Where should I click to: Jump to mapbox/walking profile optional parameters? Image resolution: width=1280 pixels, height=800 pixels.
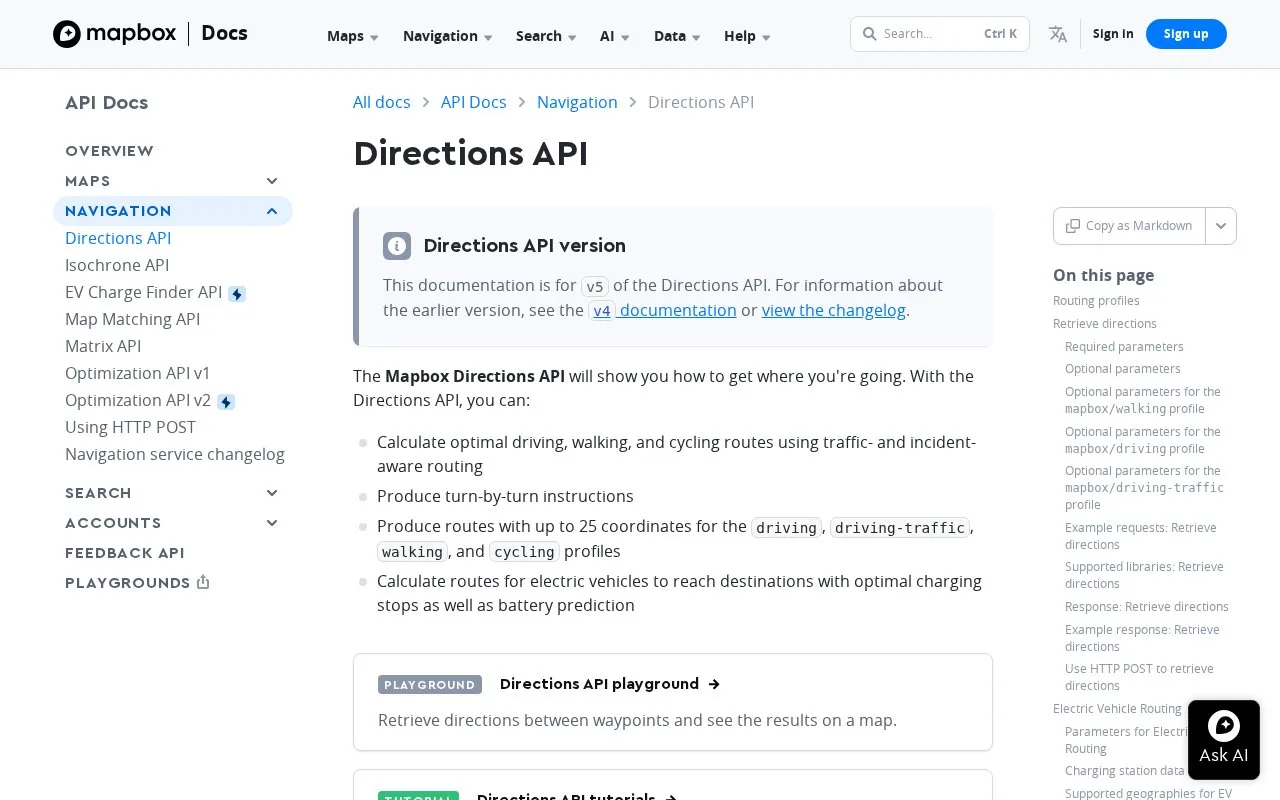point(1143,400)
